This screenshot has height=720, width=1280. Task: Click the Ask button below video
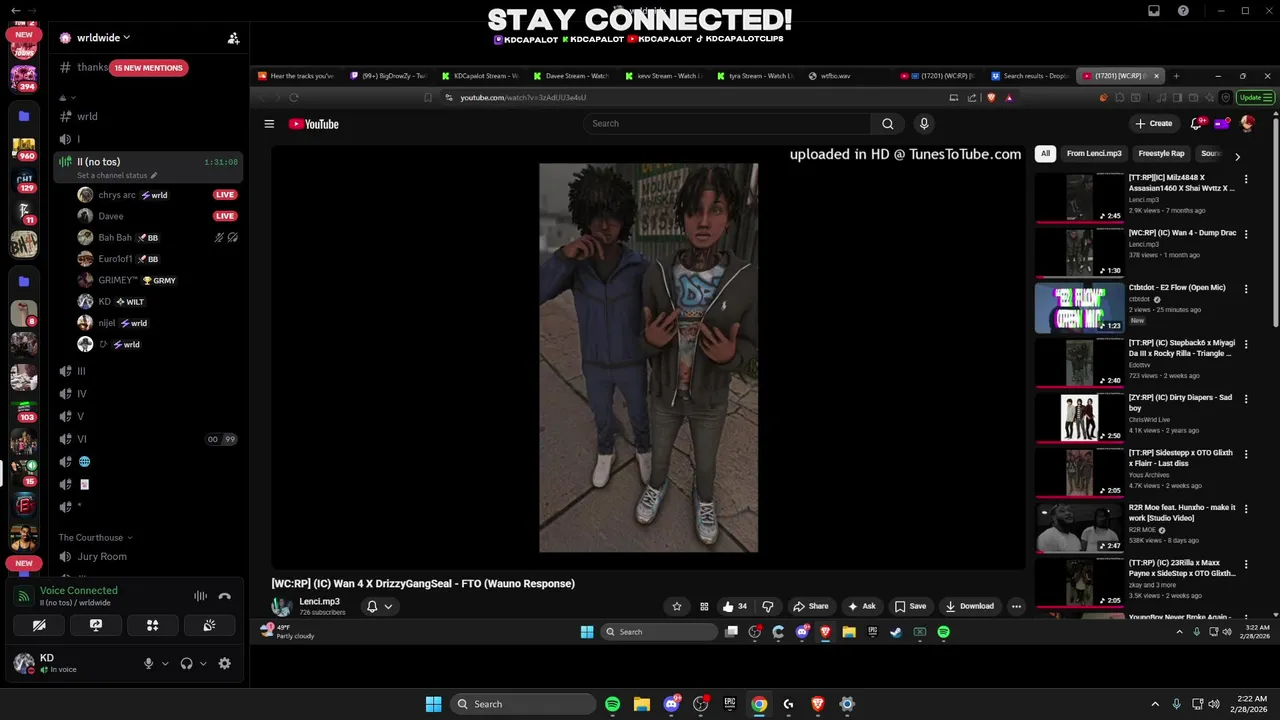click(x=862, y=606)
